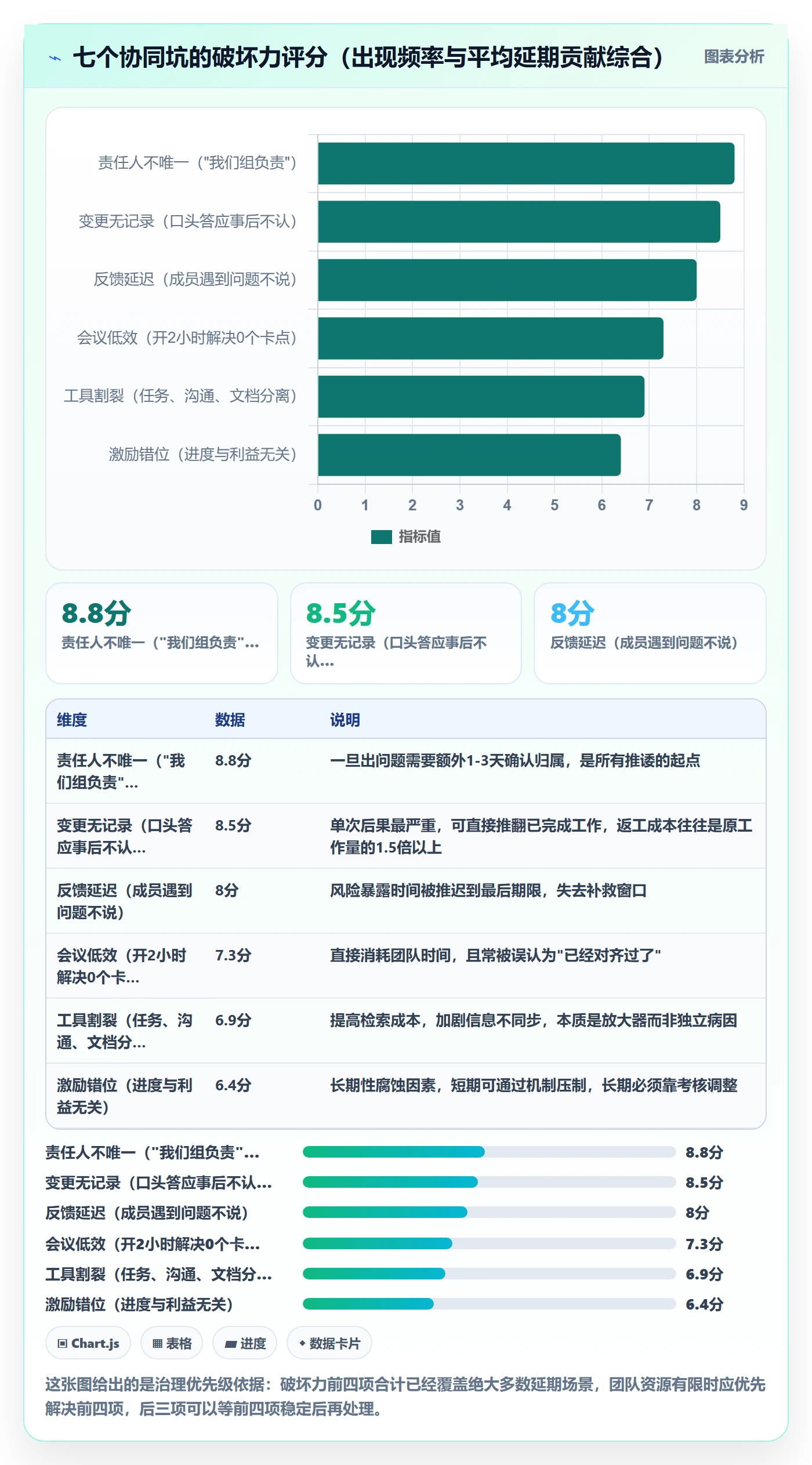Click the 责任人不唯一 bar in the chart
The height and width of the screenshot is (1465, 812).
point(526,164)
